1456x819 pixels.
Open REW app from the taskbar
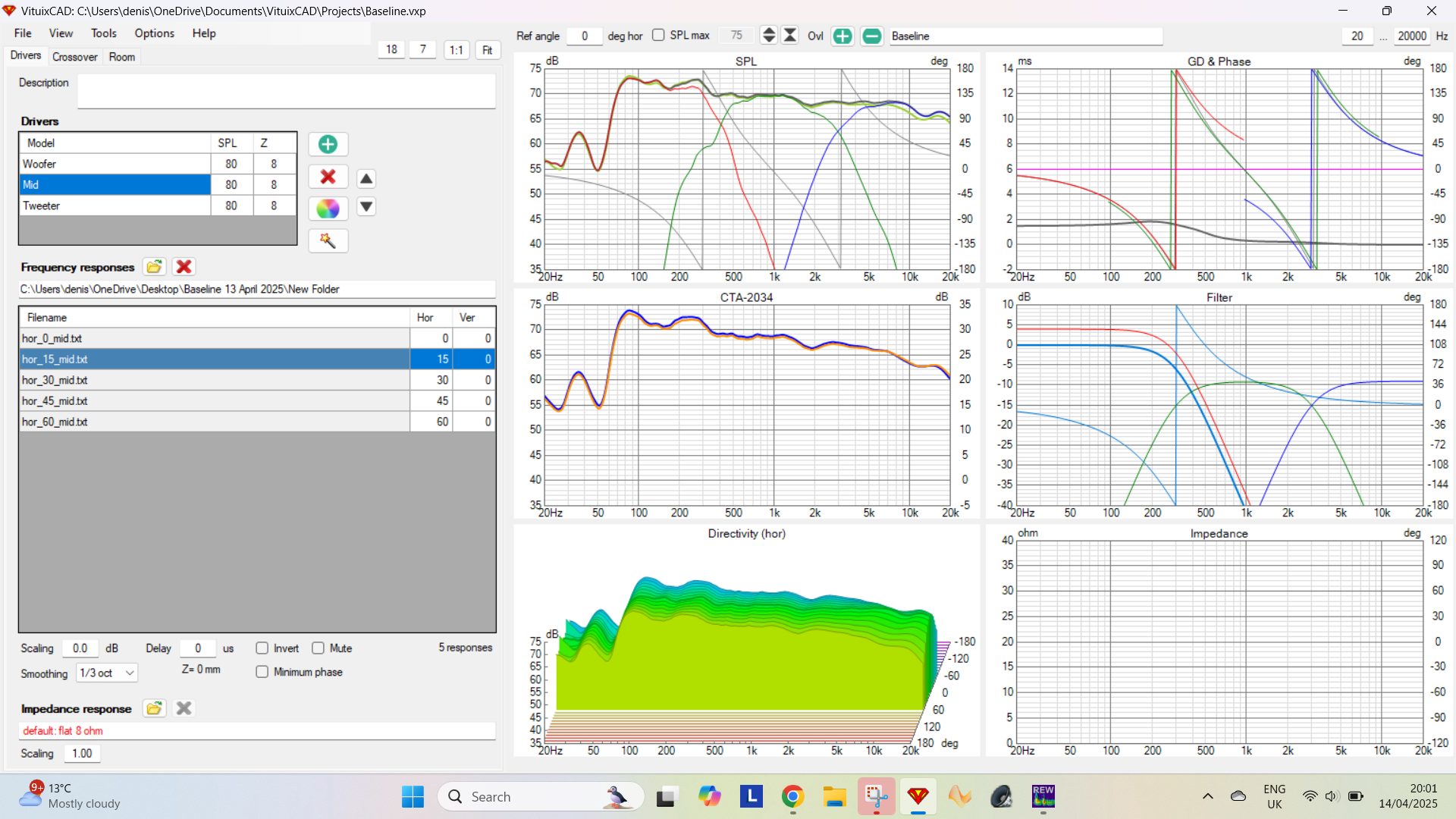(1043, 796)
